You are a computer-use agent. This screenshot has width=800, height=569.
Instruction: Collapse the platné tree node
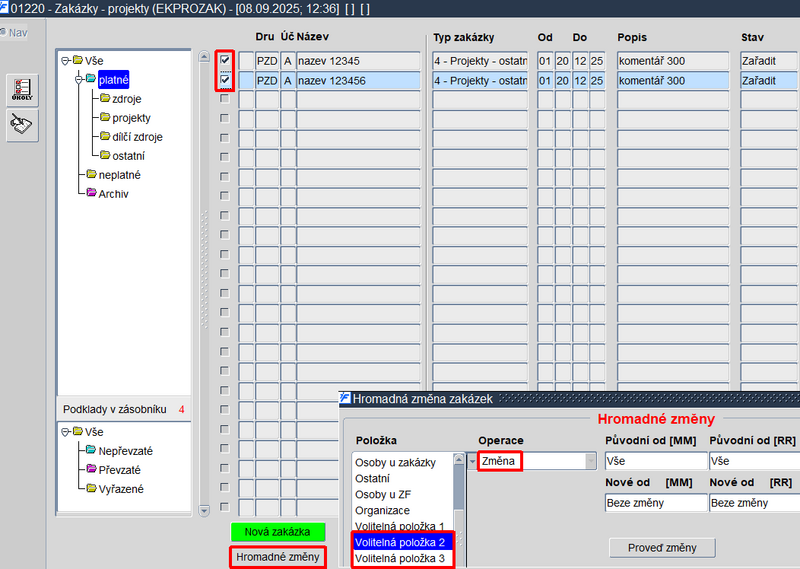tap(79, 80)
